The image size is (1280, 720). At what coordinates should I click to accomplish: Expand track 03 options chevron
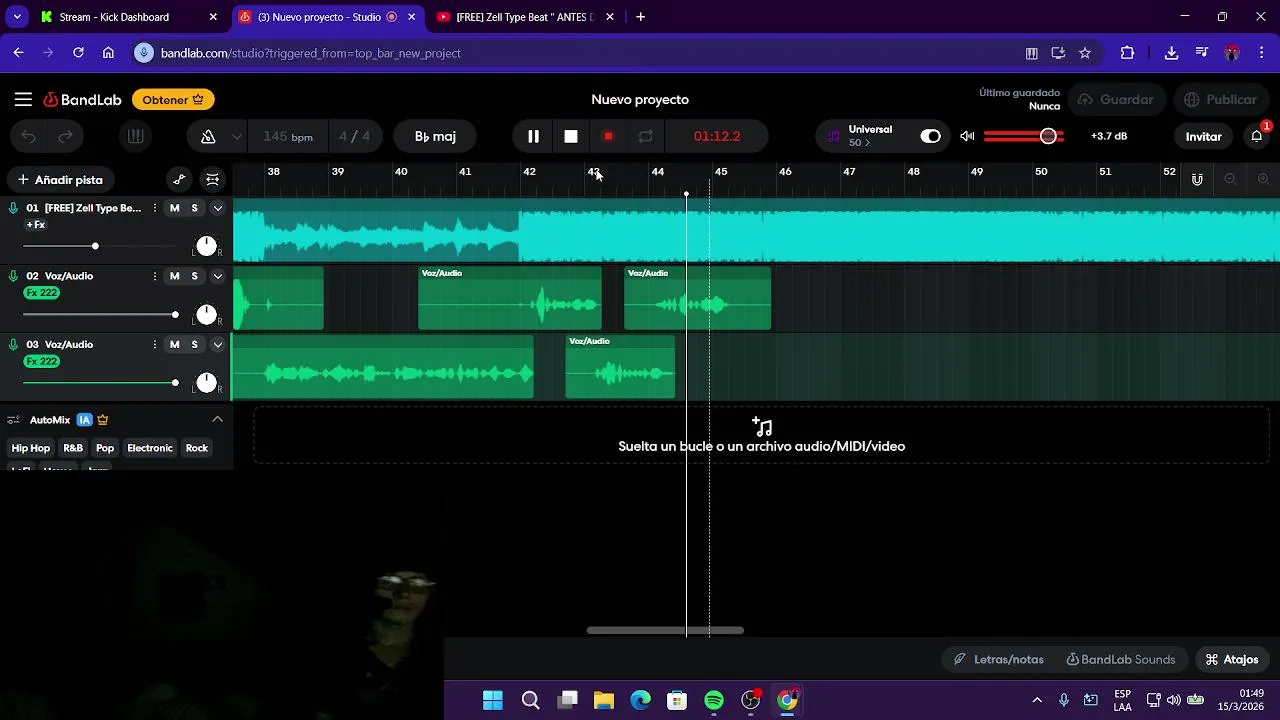(217, 344)
